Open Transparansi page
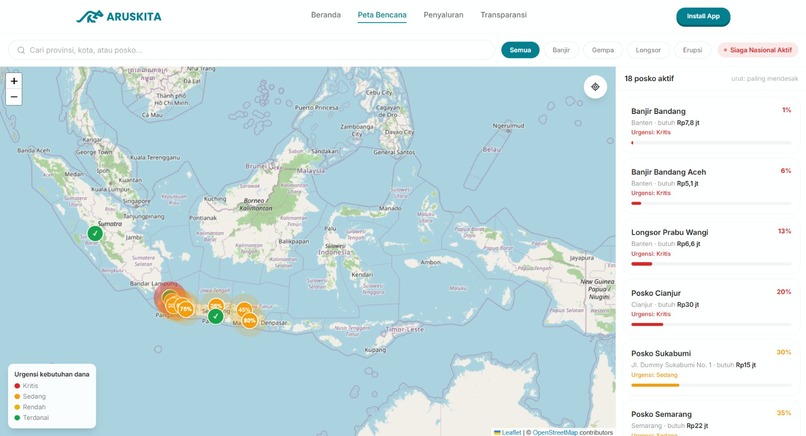The height and width of the screenshot is (436, 806). 504,15
